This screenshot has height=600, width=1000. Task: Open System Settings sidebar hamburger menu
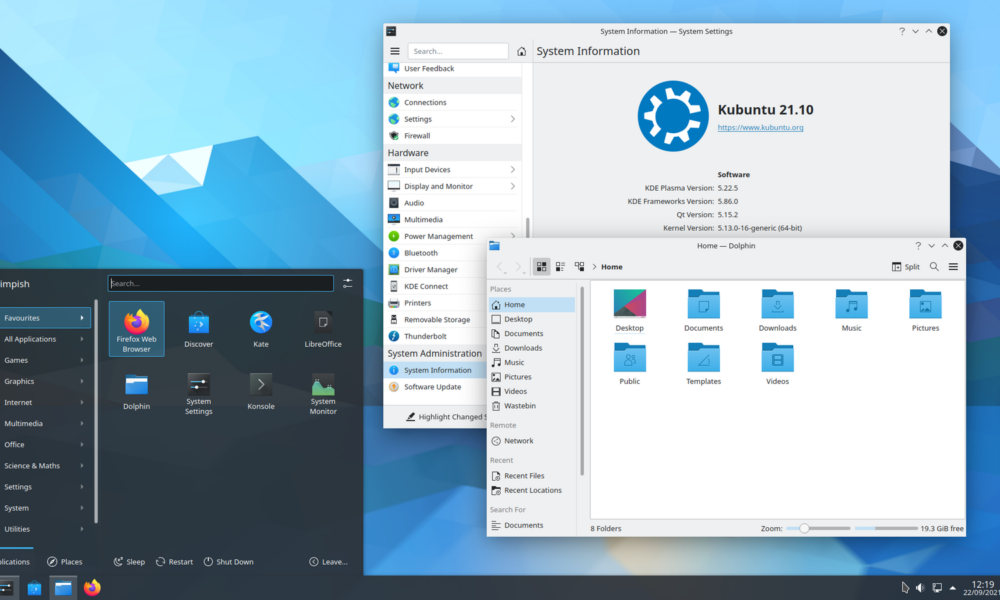(395, 51)
